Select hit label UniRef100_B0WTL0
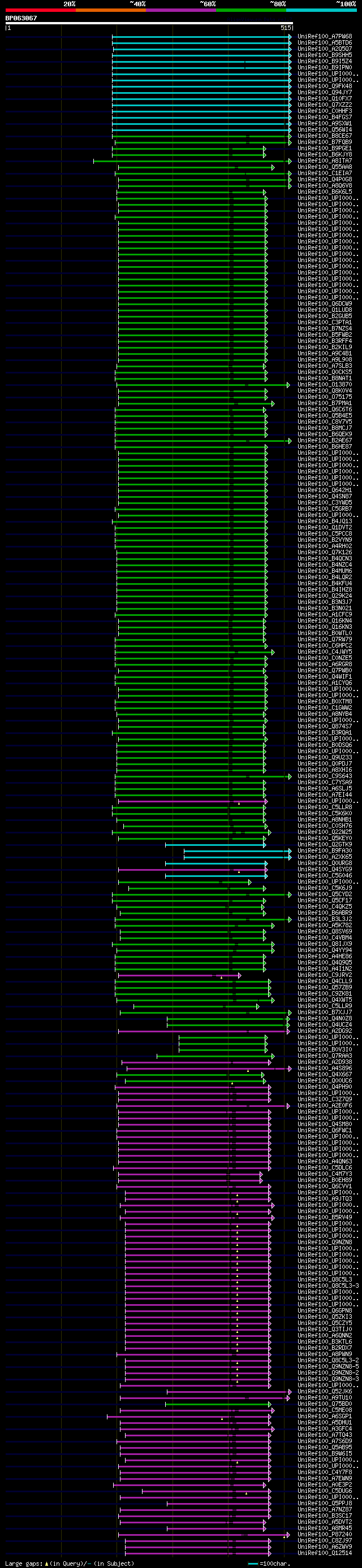This screenshot has width=362, height=1568. pos(325,633)
